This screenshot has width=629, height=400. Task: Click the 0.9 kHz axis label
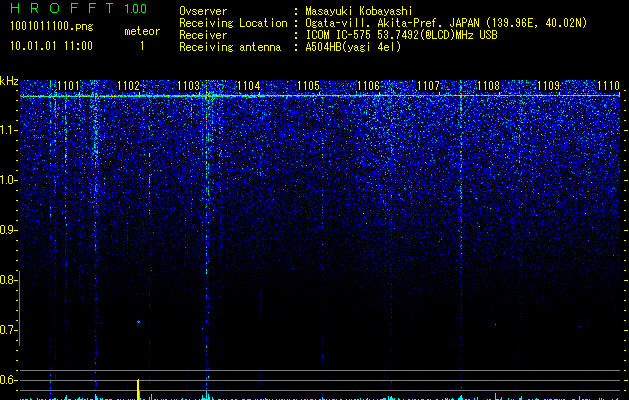click(9, 230)
